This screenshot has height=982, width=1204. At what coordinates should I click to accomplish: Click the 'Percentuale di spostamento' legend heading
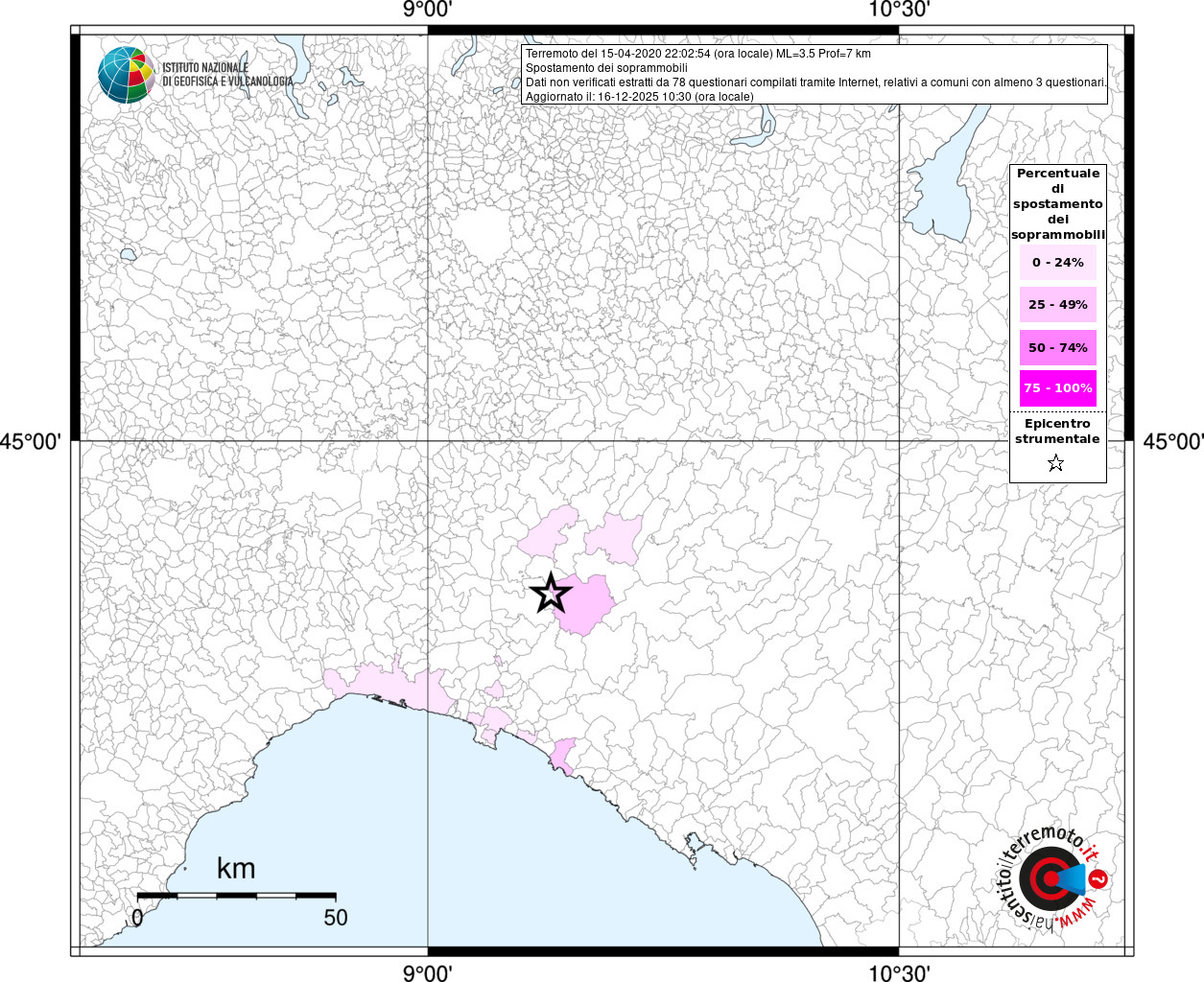[1058, 204]
